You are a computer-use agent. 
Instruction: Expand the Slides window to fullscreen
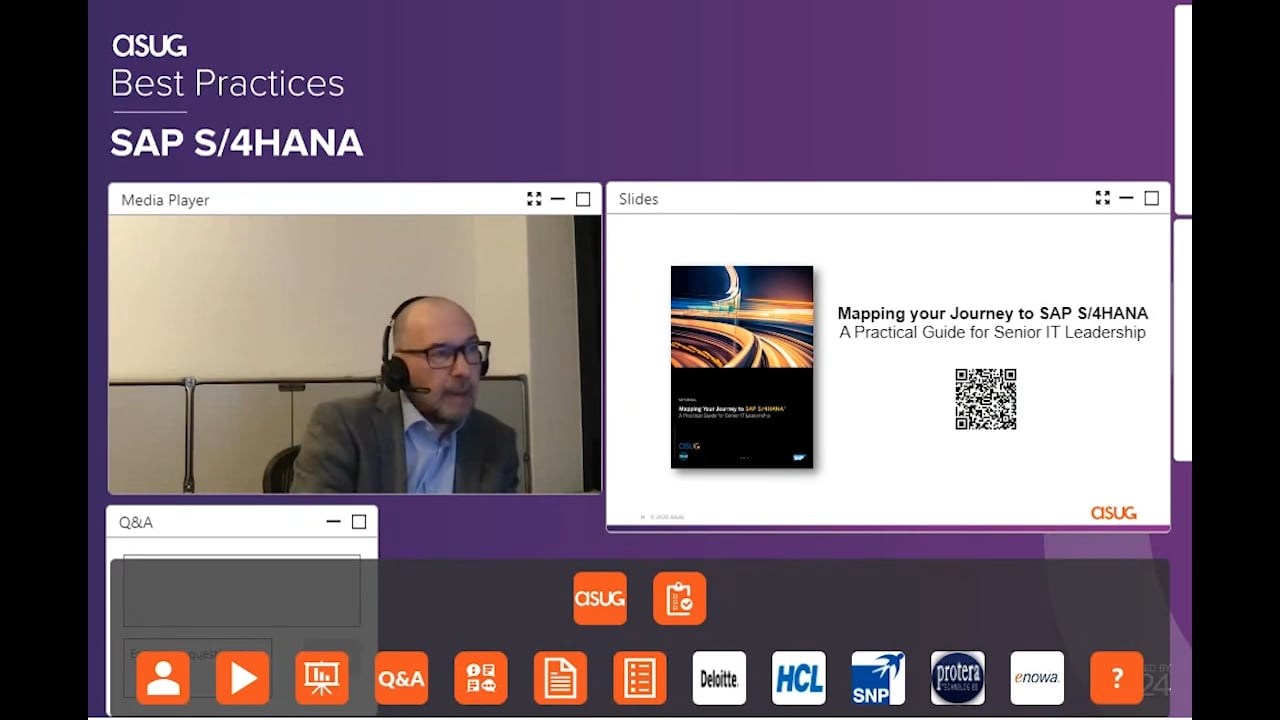point(1102,198)
